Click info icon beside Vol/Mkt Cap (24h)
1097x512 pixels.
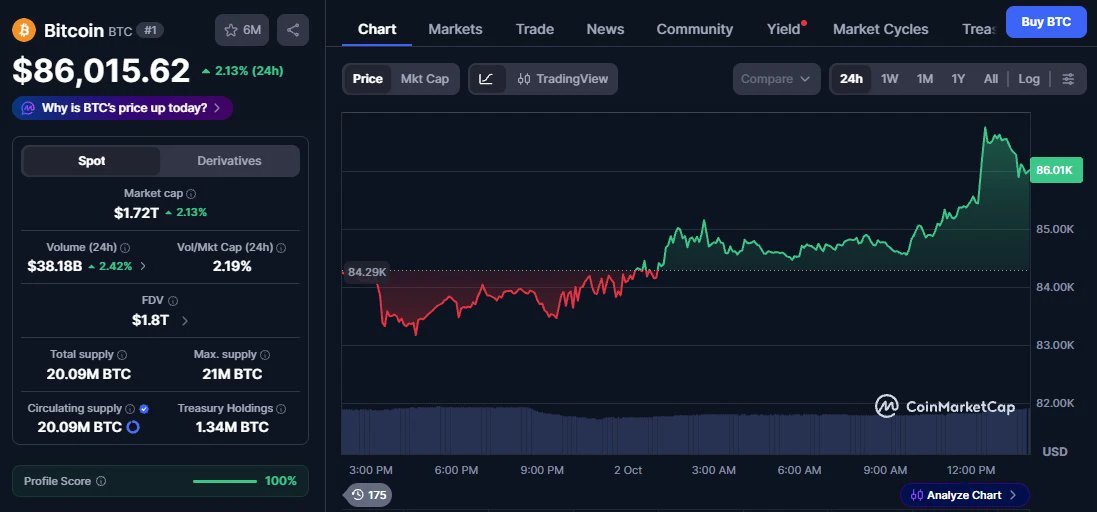(x=281, y=248)
